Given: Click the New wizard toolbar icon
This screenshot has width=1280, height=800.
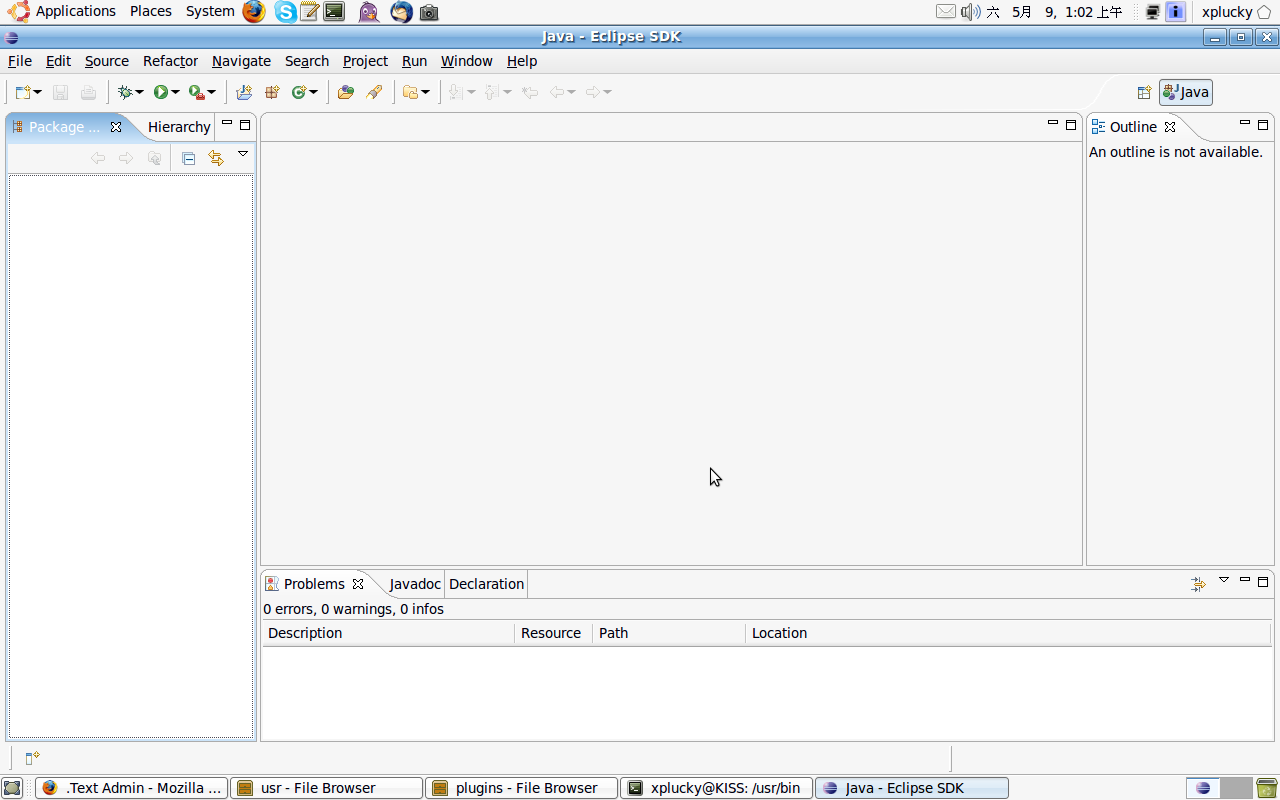Looking at the screenshot, I should [x=23, y=92].
